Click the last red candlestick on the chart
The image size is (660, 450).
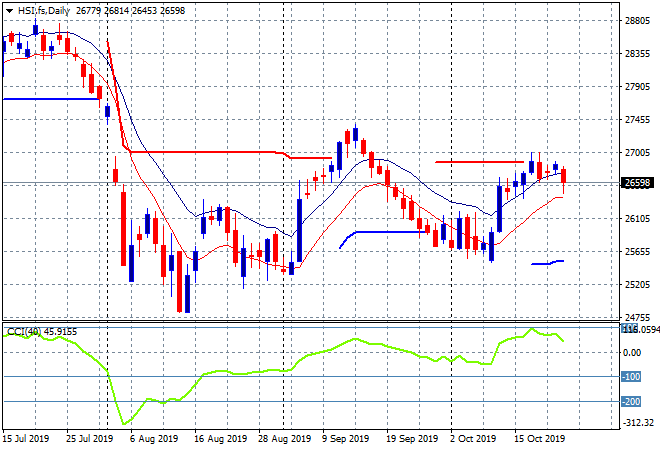tap(564, 176)
